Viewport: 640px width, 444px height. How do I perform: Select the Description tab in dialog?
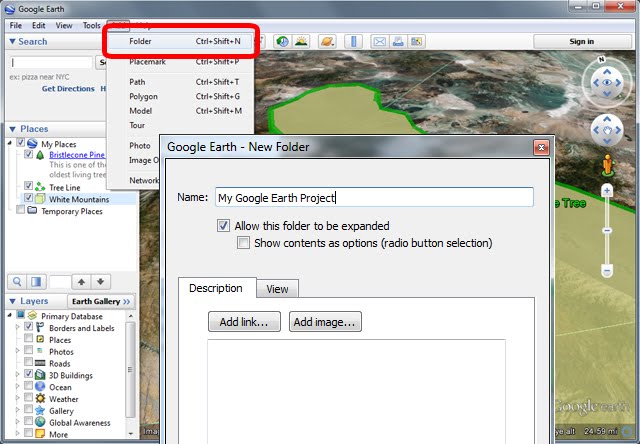click(216, 288)
